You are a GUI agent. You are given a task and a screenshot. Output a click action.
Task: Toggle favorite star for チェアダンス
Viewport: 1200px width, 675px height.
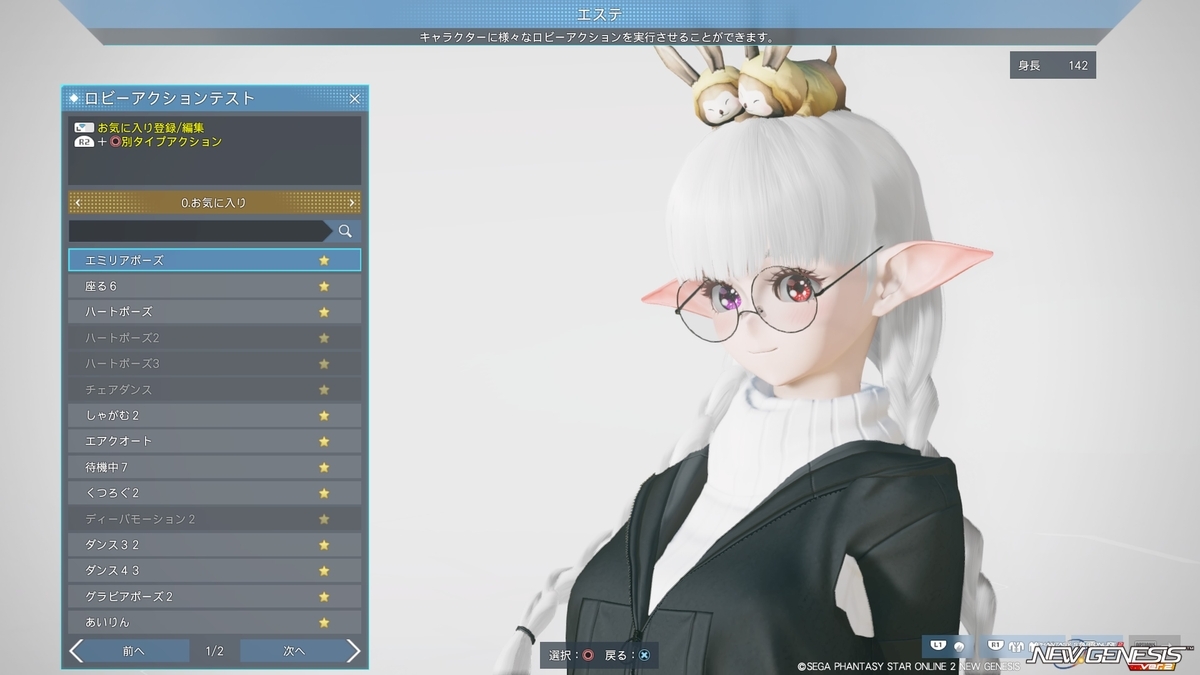click(x=324, y=390)
